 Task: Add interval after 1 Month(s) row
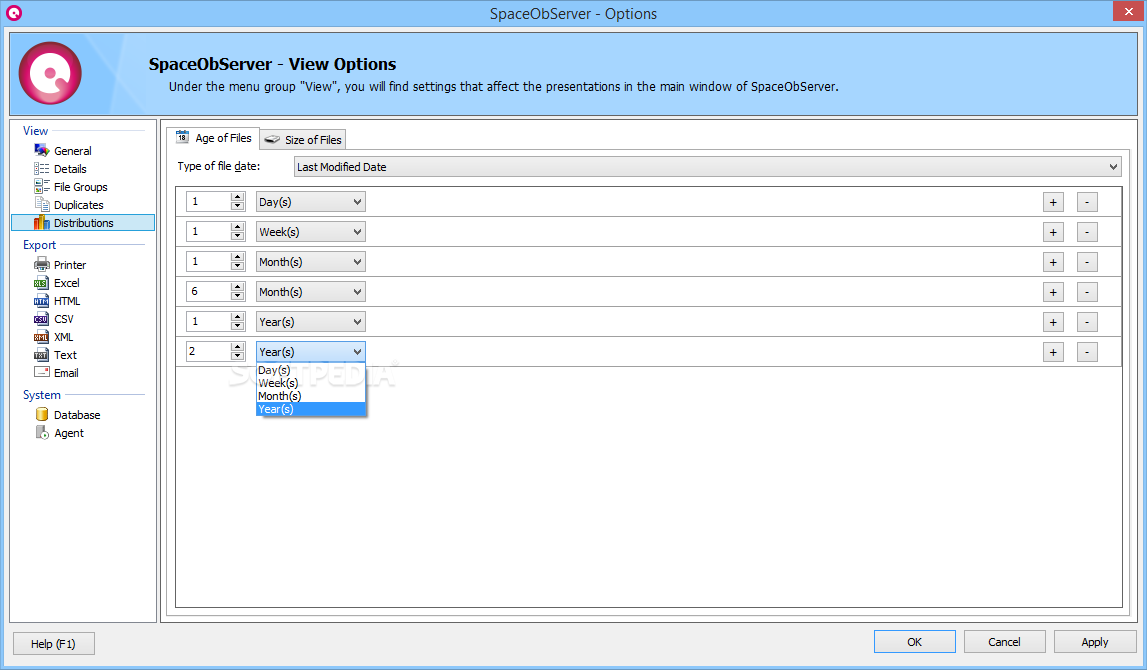(x=1053, y=262)
